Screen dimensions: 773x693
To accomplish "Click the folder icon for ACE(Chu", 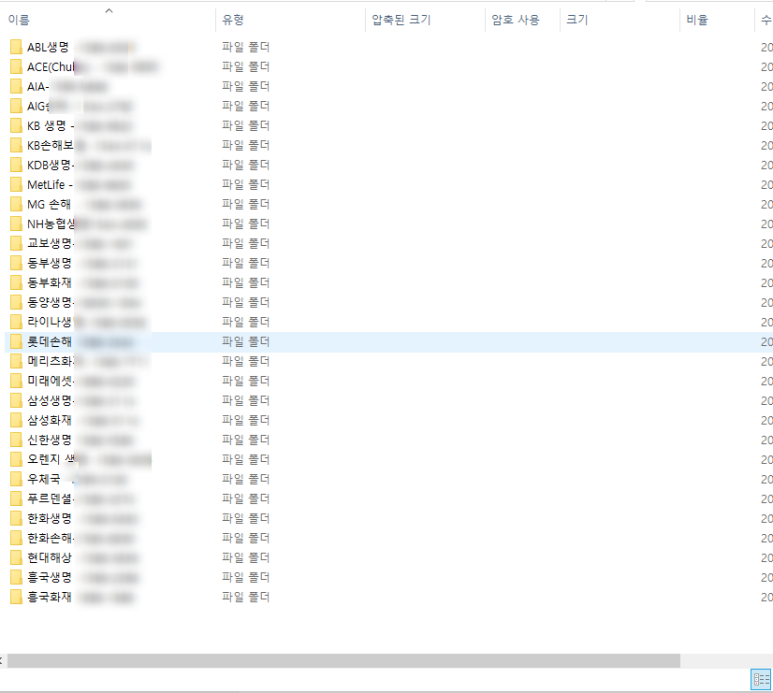I will pos(16,67).
